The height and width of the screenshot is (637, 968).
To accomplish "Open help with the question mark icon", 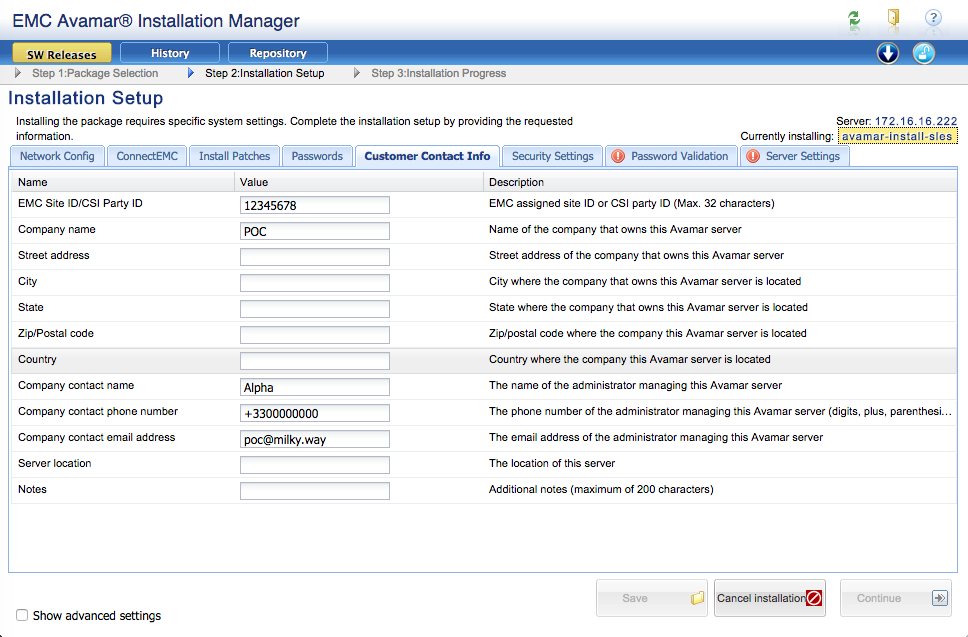I will tap(933, 18).
